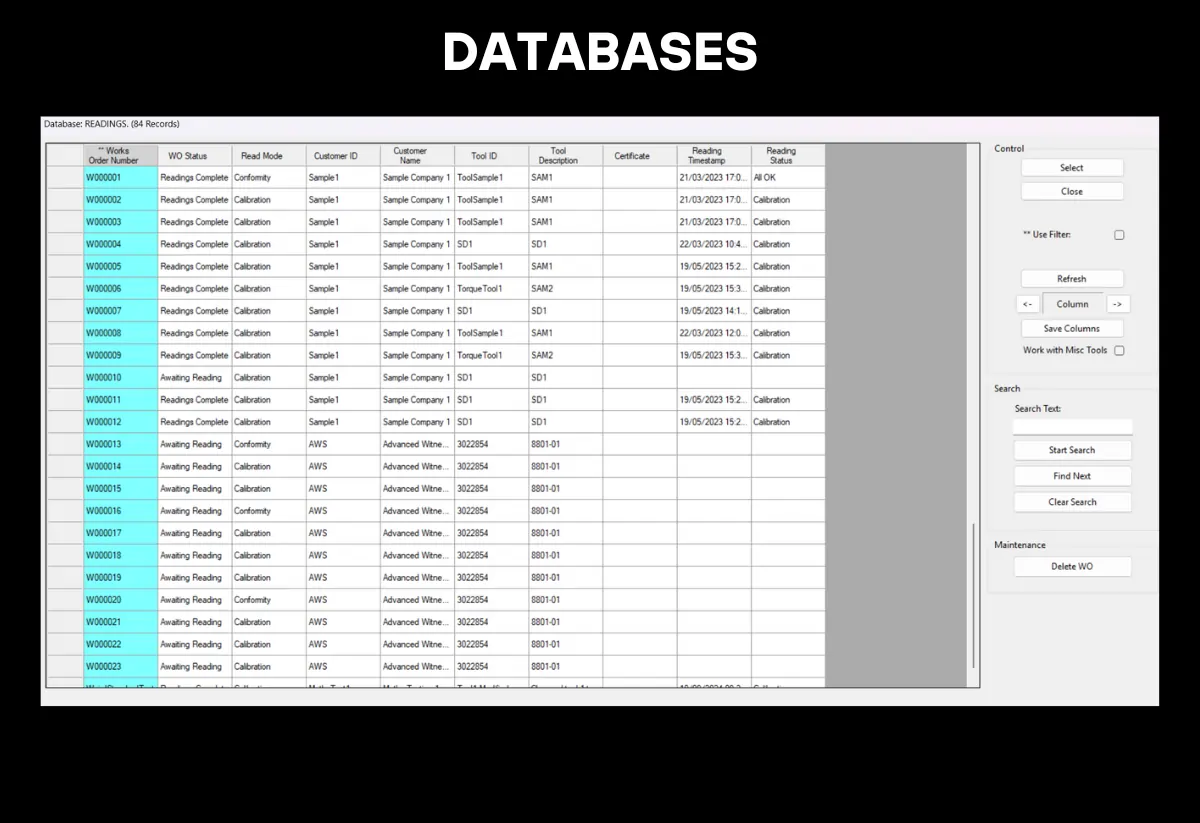Clear the current search
This screenshot has height=823, width=1200.
coord(1072,501)
